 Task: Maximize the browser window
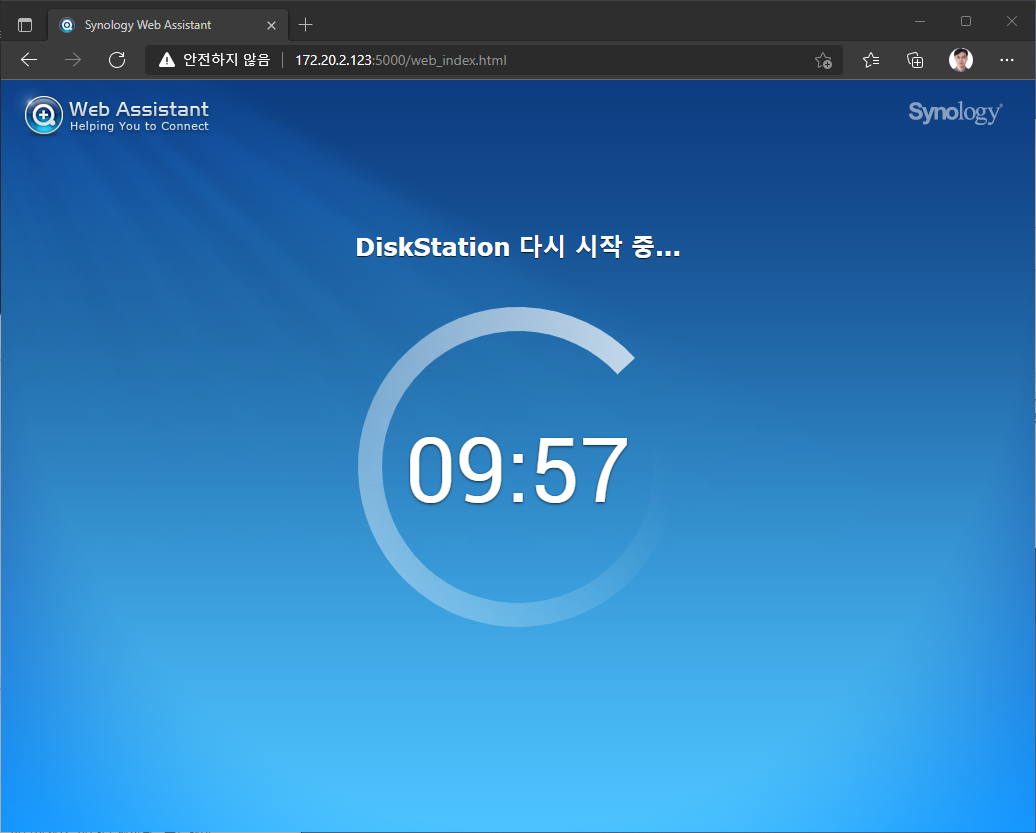[x=966, y=22]
